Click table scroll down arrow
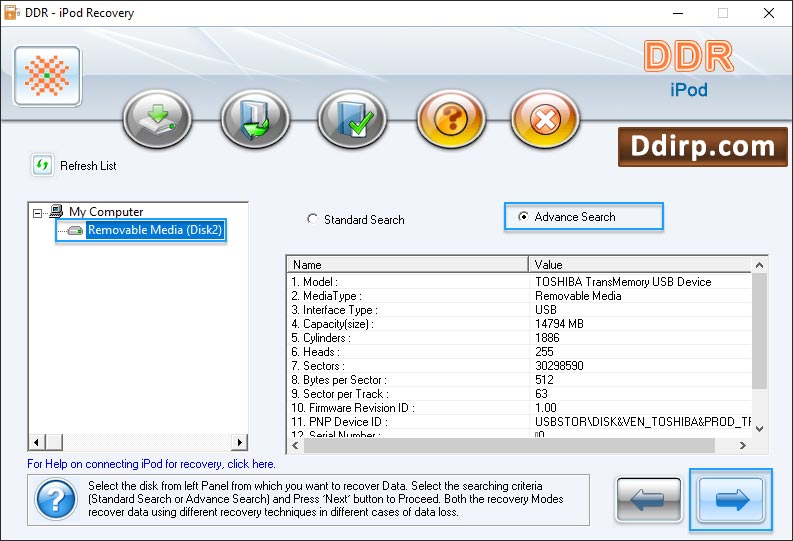The image size is (793, 541). click(759, 429)
